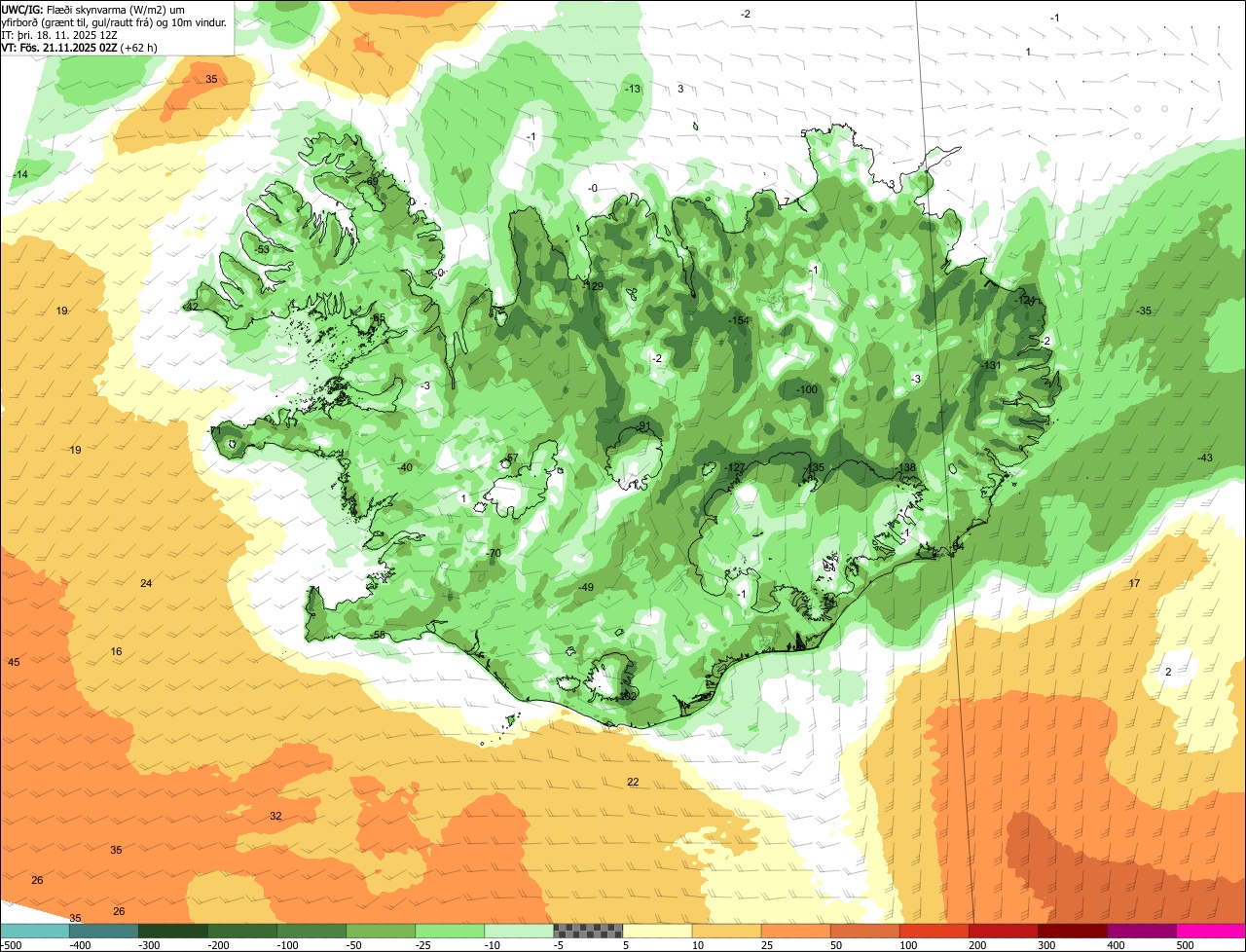Click the dark teal -400 to -300 legend swatch
Viewport: 1246px width, 952px height.
(104, 931)
